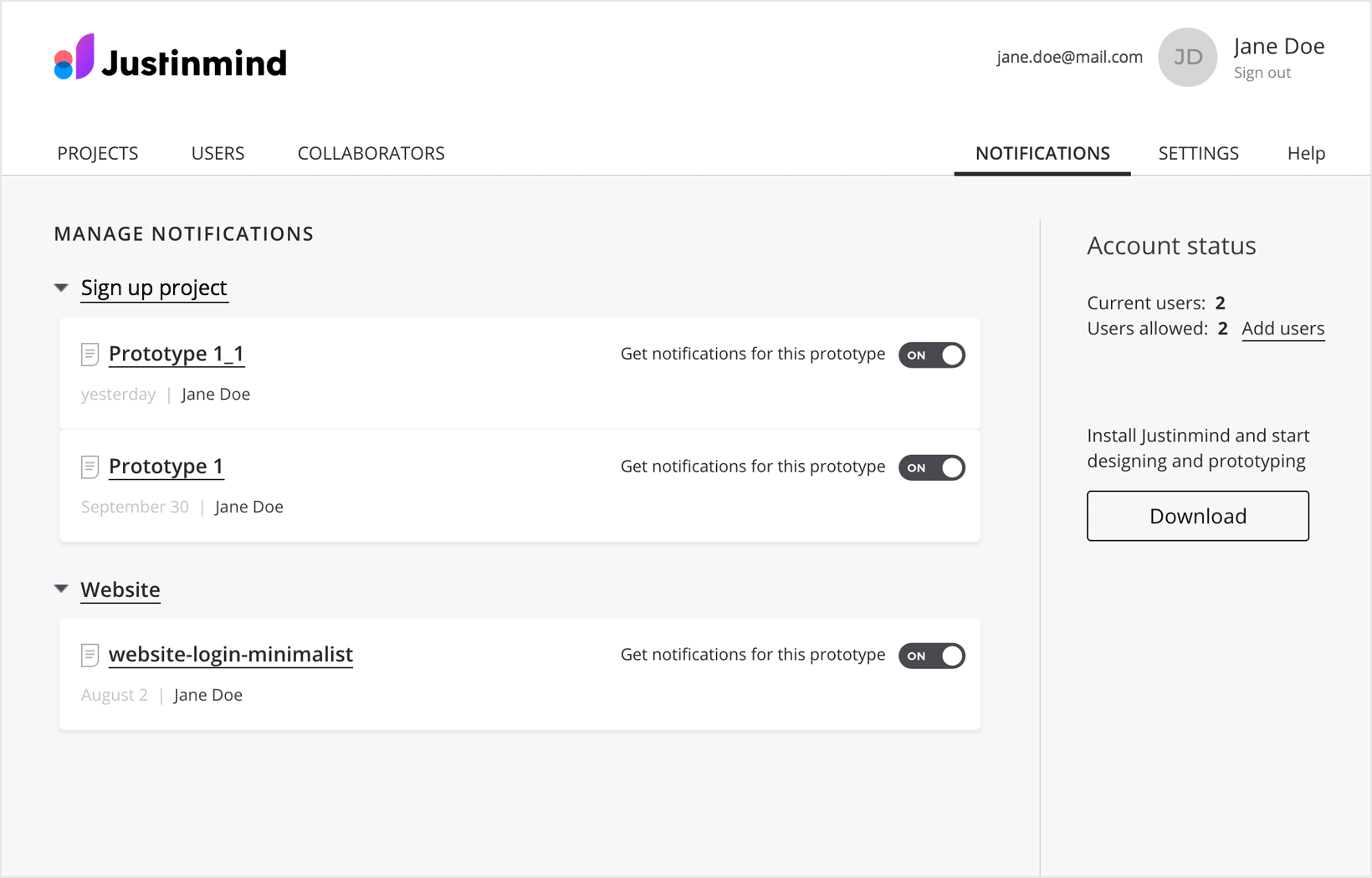Click the document icon beside Prototype 1

90,467
